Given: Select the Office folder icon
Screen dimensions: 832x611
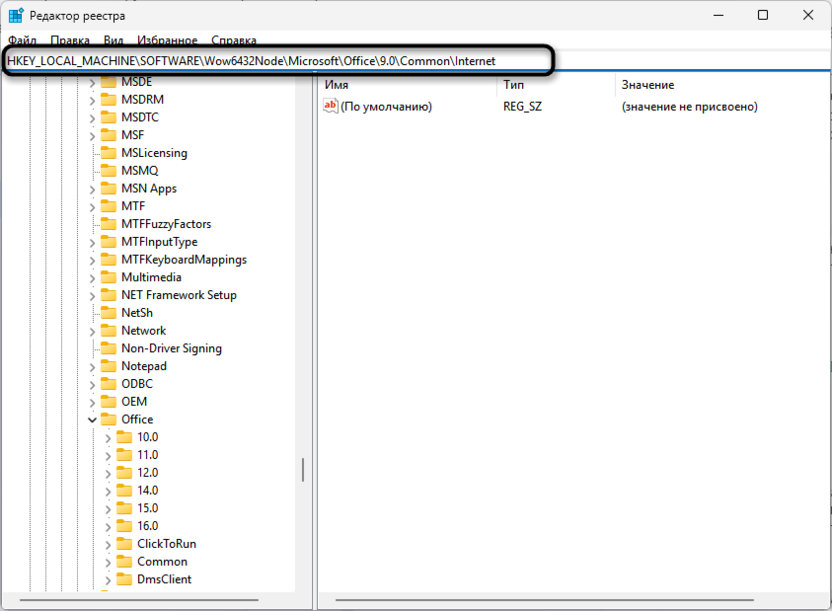Looking at the screenshot, I should click(x=108, y=419).
